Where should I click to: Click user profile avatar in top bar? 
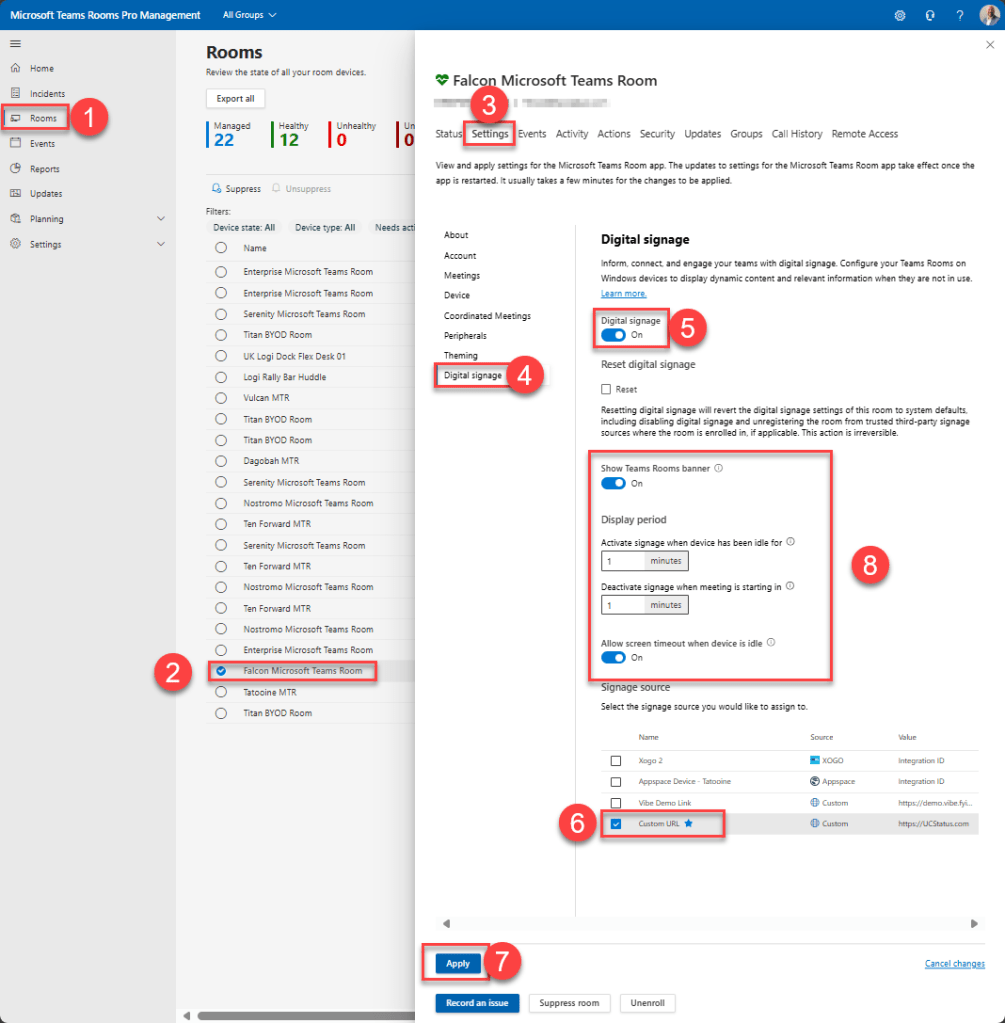(988, 15)
